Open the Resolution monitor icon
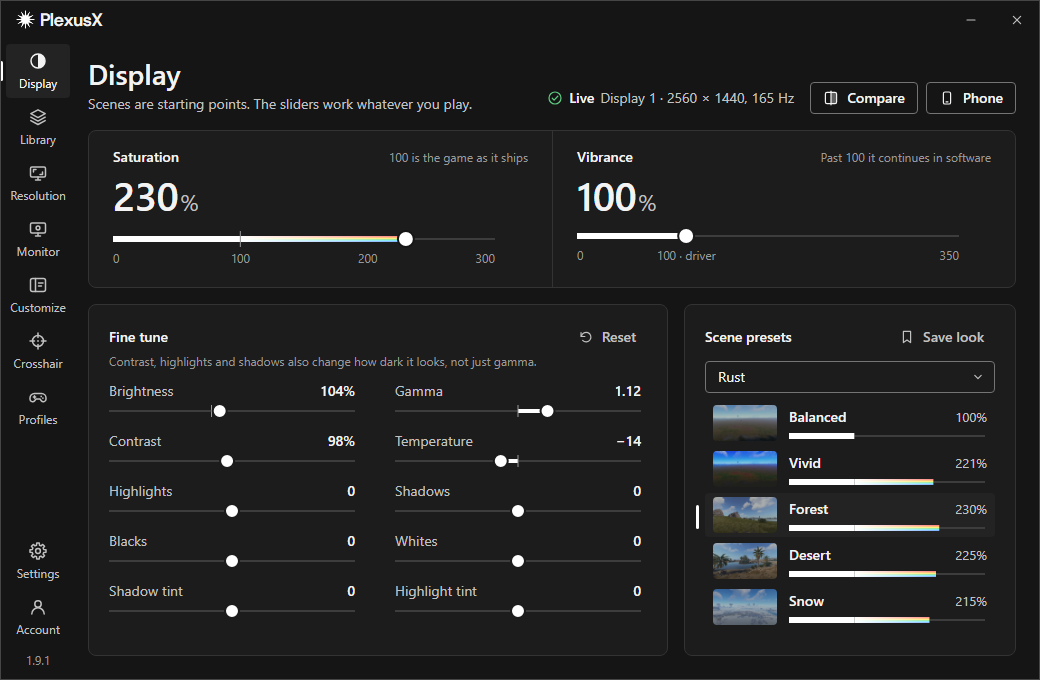This screenshot has width=1040, height=680. (38, 173)
